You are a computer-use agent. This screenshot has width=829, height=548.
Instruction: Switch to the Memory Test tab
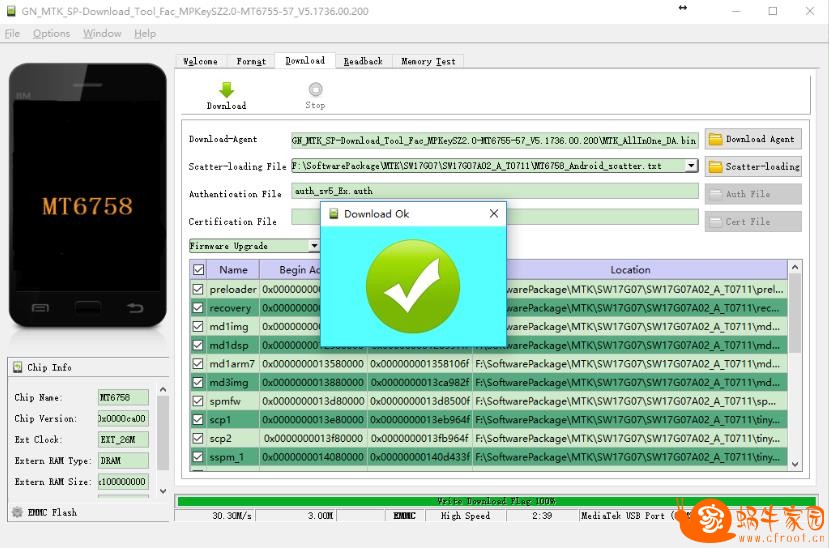tap(428, 61)
